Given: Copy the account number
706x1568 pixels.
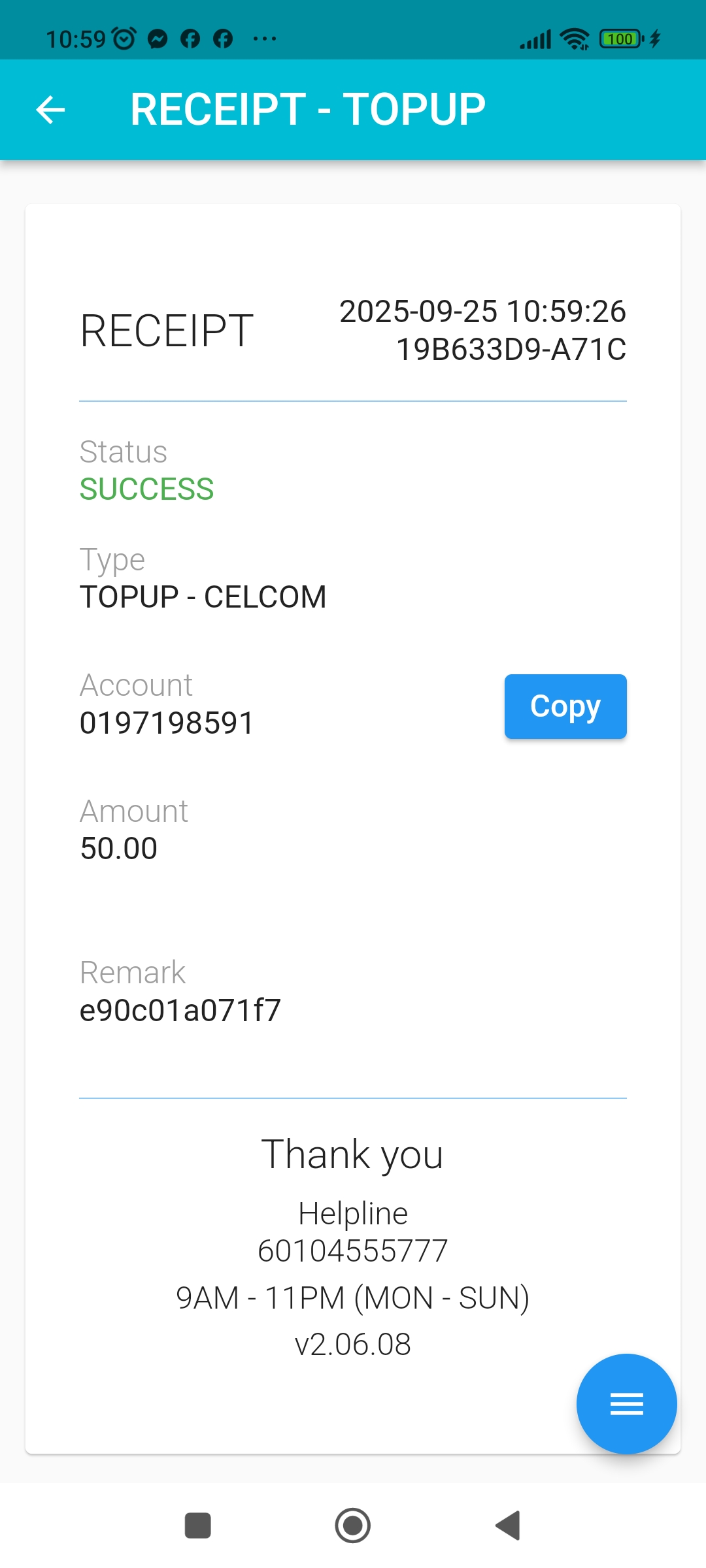Looking at the screenshot, I should (565, 706).
